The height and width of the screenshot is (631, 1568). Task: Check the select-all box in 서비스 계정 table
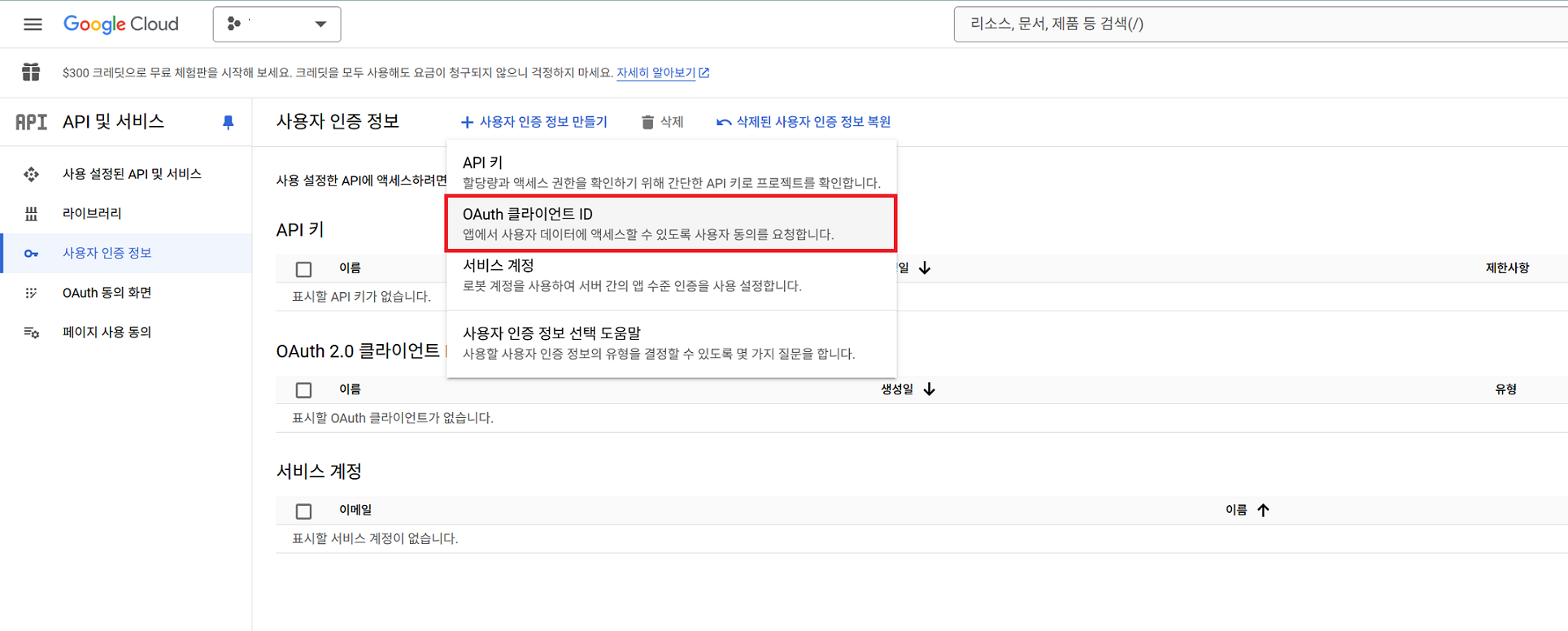pos(303,511)
